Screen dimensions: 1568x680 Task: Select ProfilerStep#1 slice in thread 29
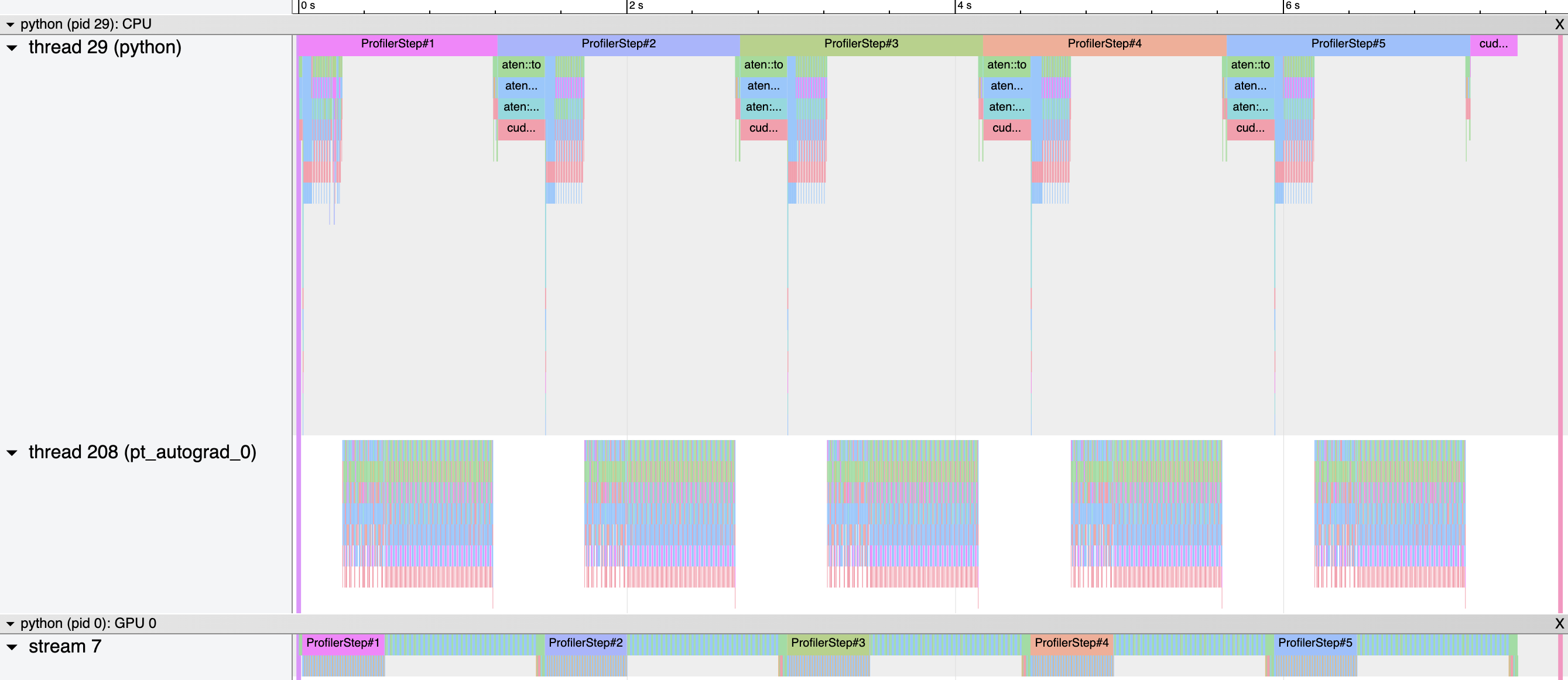[397, 44]
